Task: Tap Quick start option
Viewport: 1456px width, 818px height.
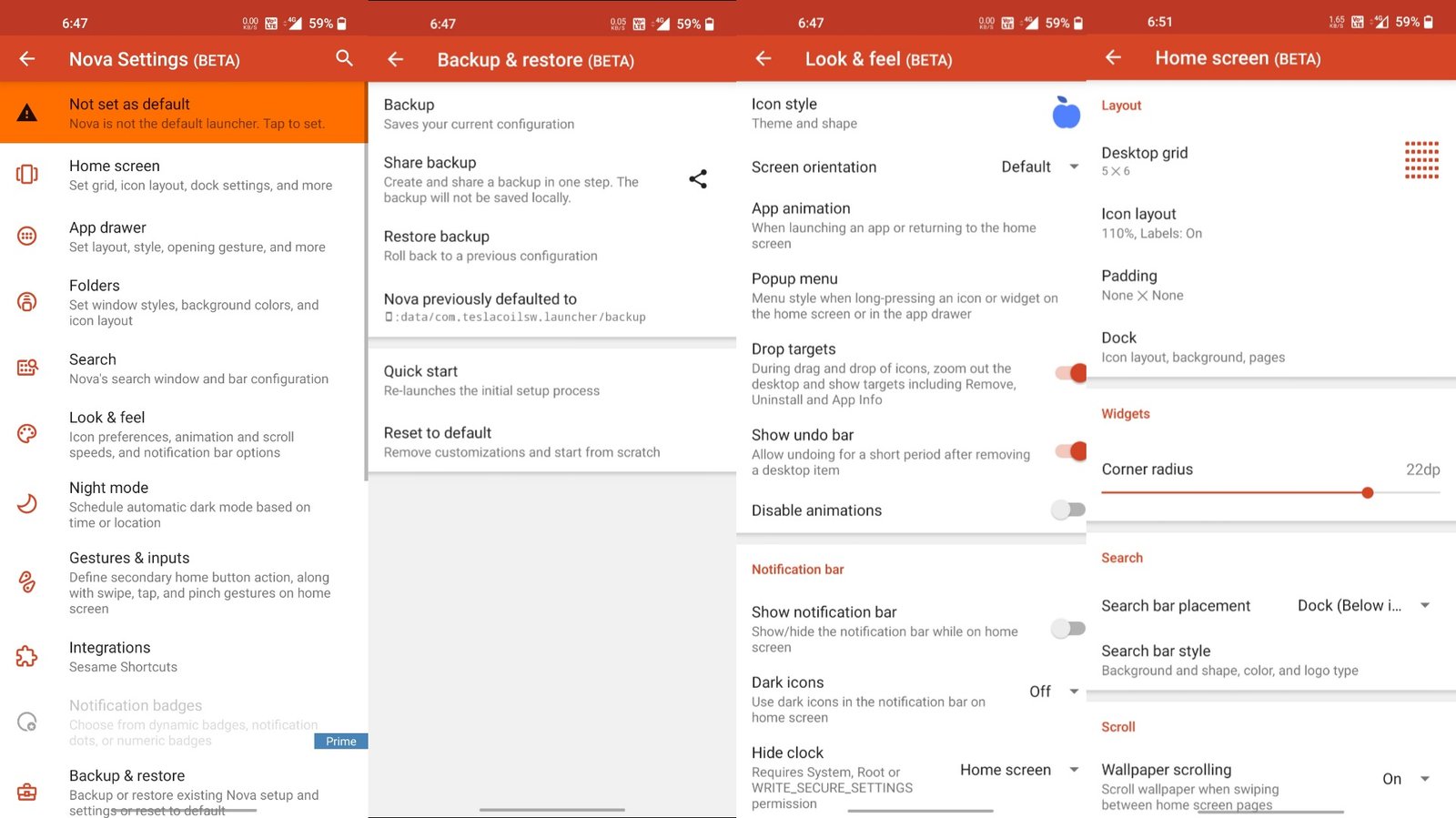Action: tap(552, 380)
